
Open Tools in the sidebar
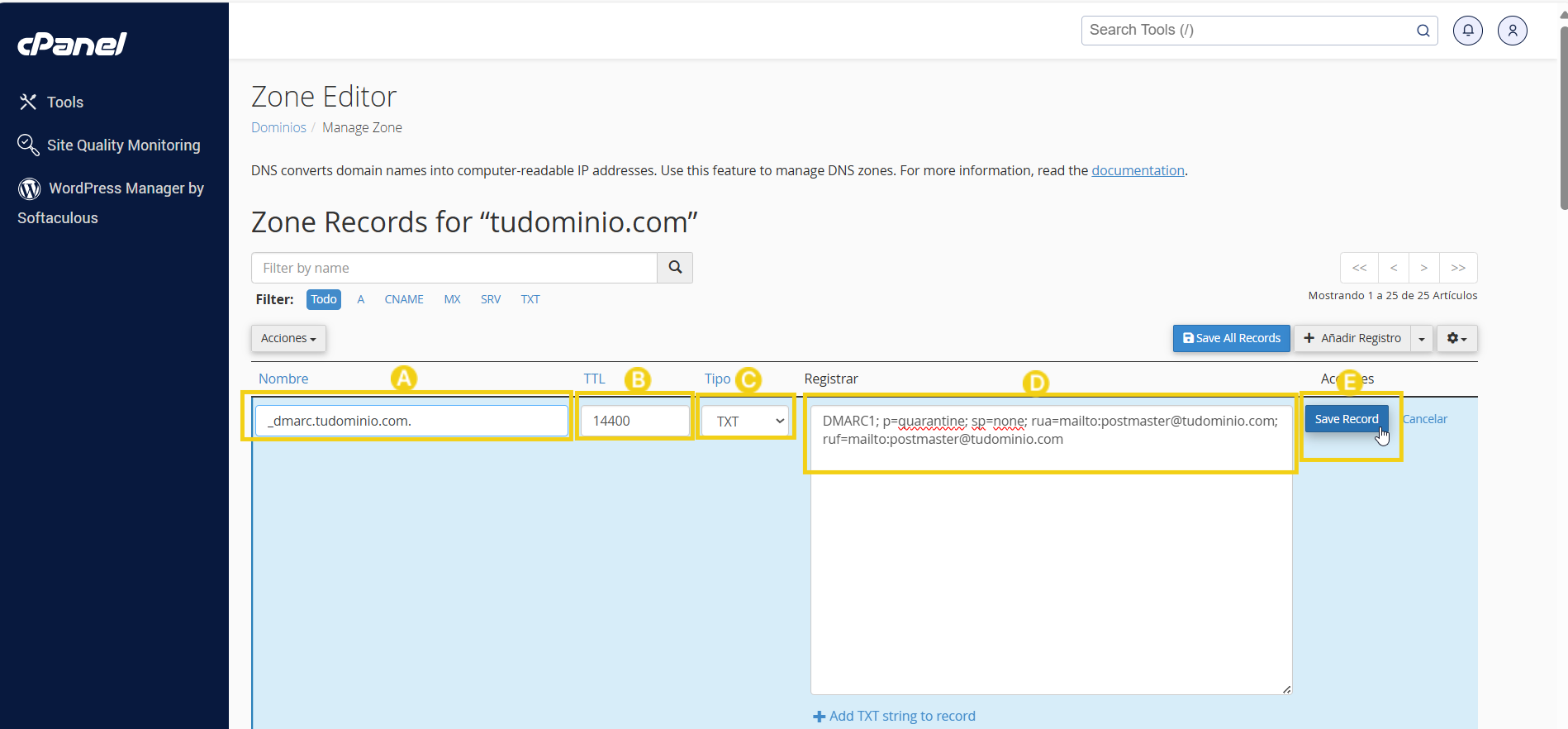[51, 102]
